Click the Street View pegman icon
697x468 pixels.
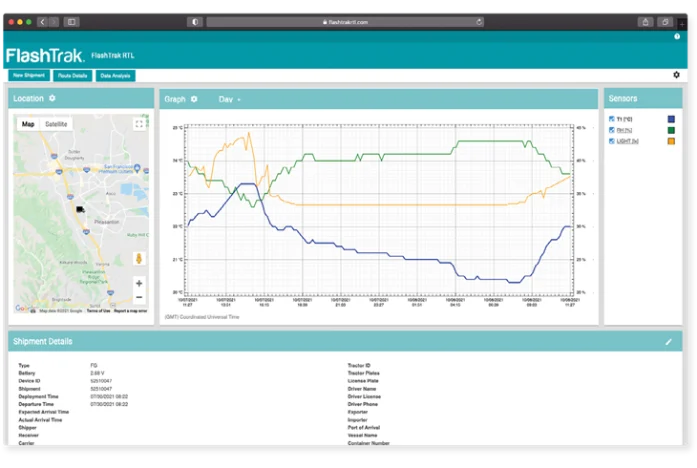139,258
